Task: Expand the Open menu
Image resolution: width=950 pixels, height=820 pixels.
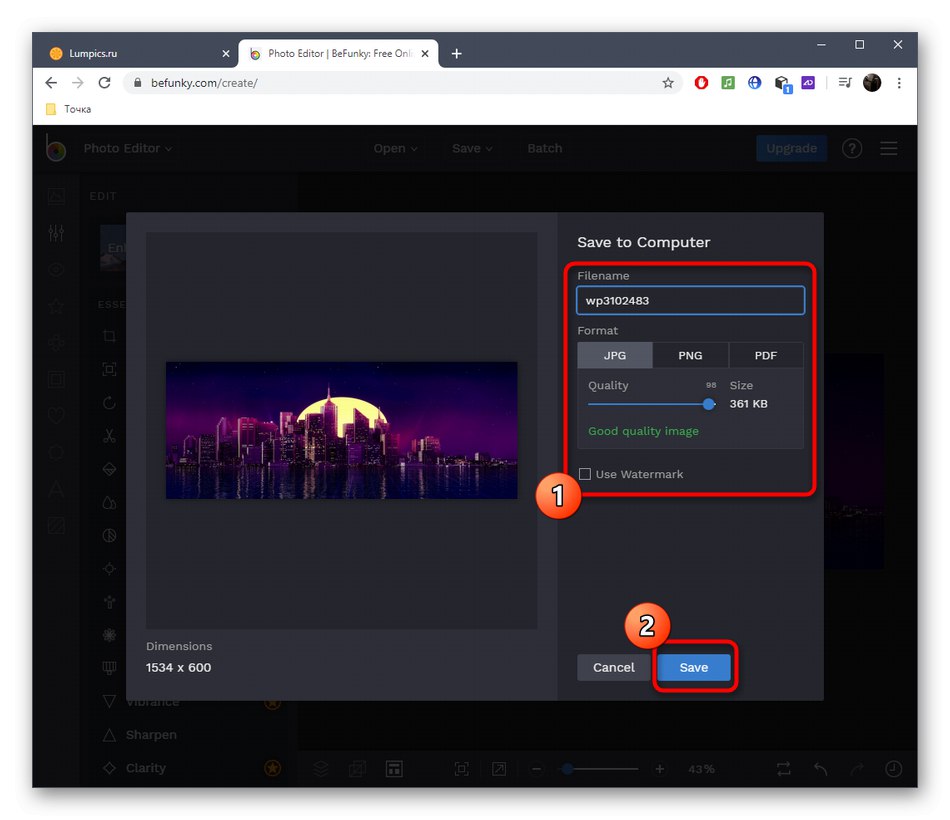Action: [x=395, y=148]
